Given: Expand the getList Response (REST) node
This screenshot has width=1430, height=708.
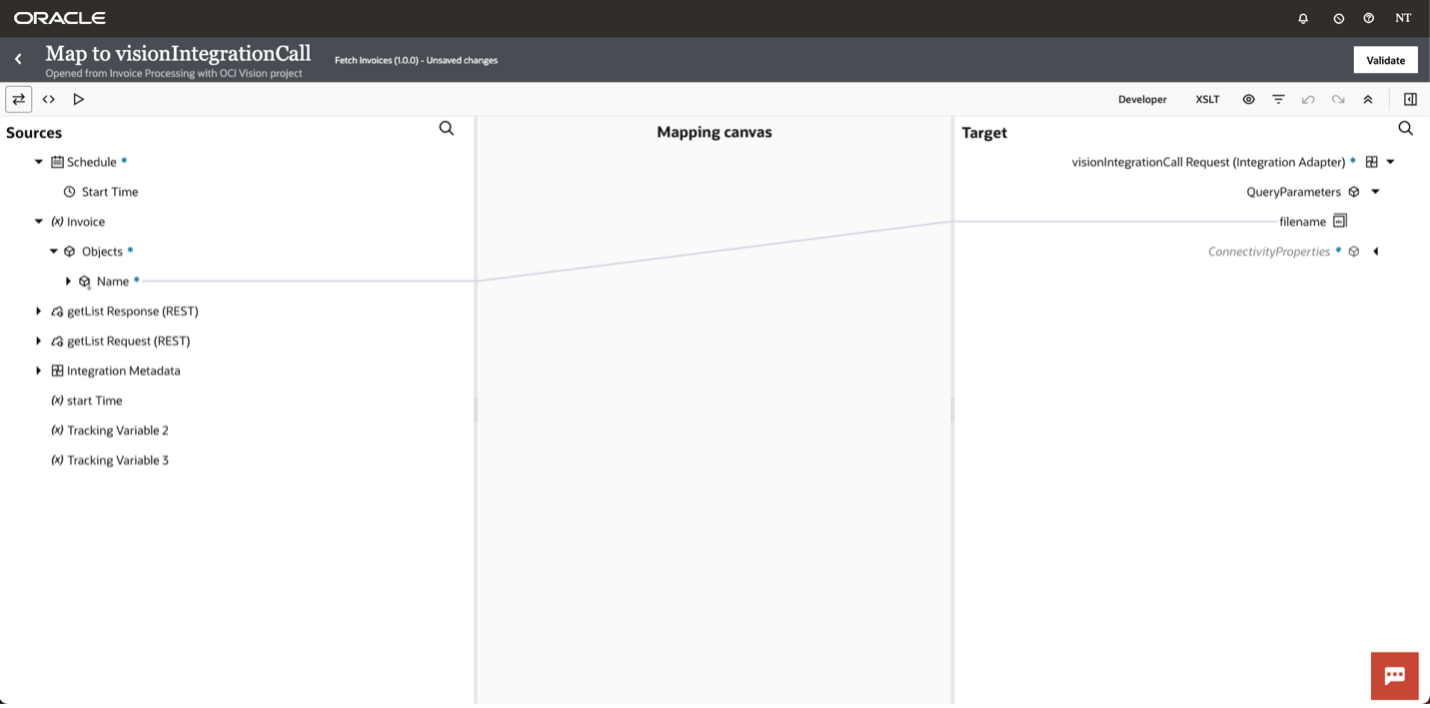Looking at the screenshot, I should [39, 311].
